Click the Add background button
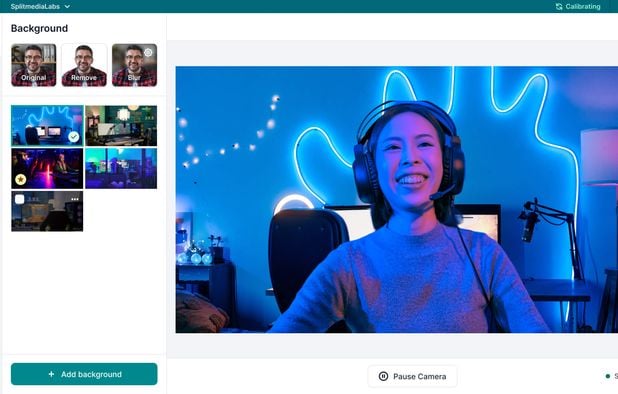 (x=84, y=374)
